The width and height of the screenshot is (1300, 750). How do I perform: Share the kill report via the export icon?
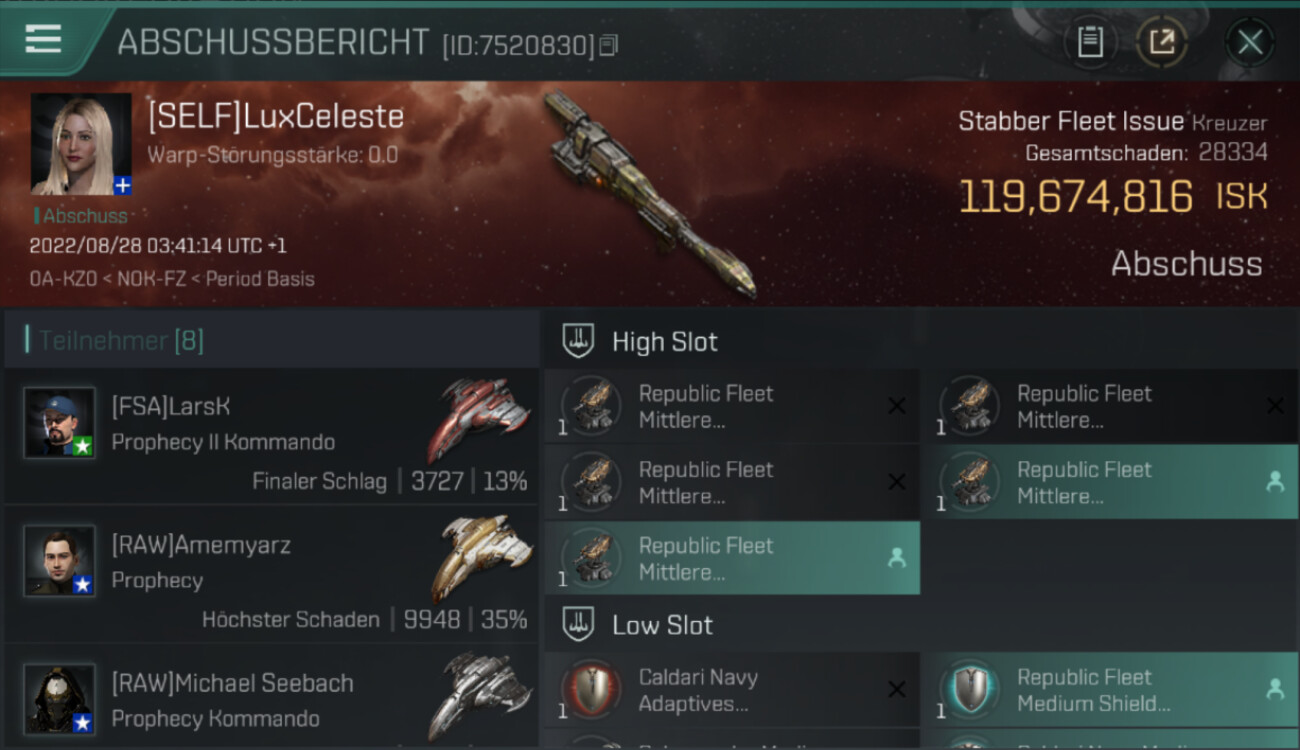(1162, 42)
